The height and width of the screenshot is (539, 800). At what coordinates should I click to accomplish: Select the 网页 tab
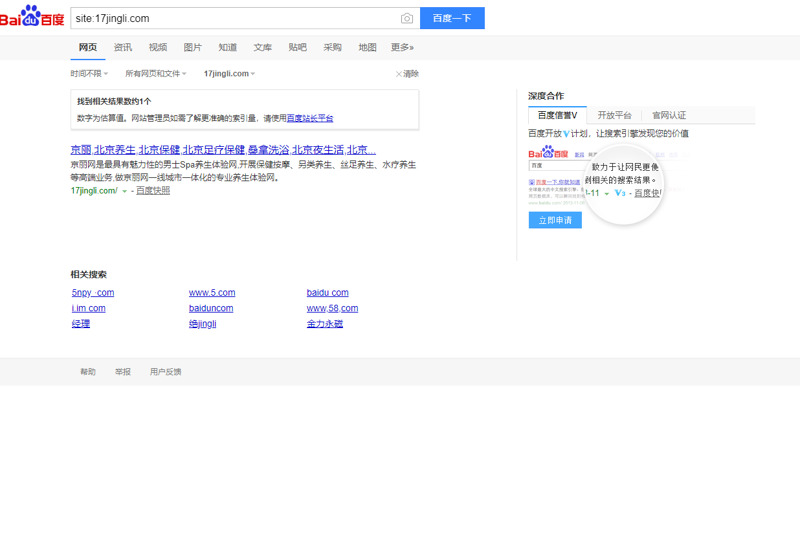pyautogui.click(x=88, y=47)
